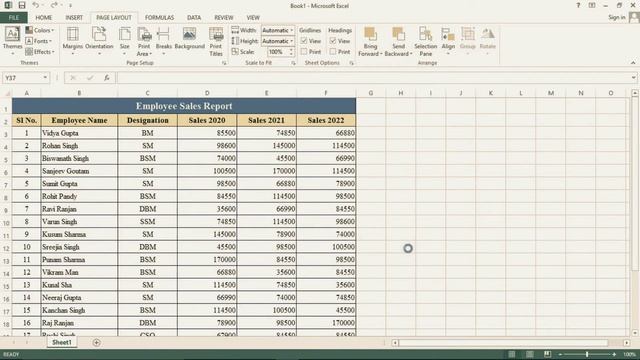This screenshot has height=360, width=640.
Task: Open the Align objects menu
Action: coord(448,41)
